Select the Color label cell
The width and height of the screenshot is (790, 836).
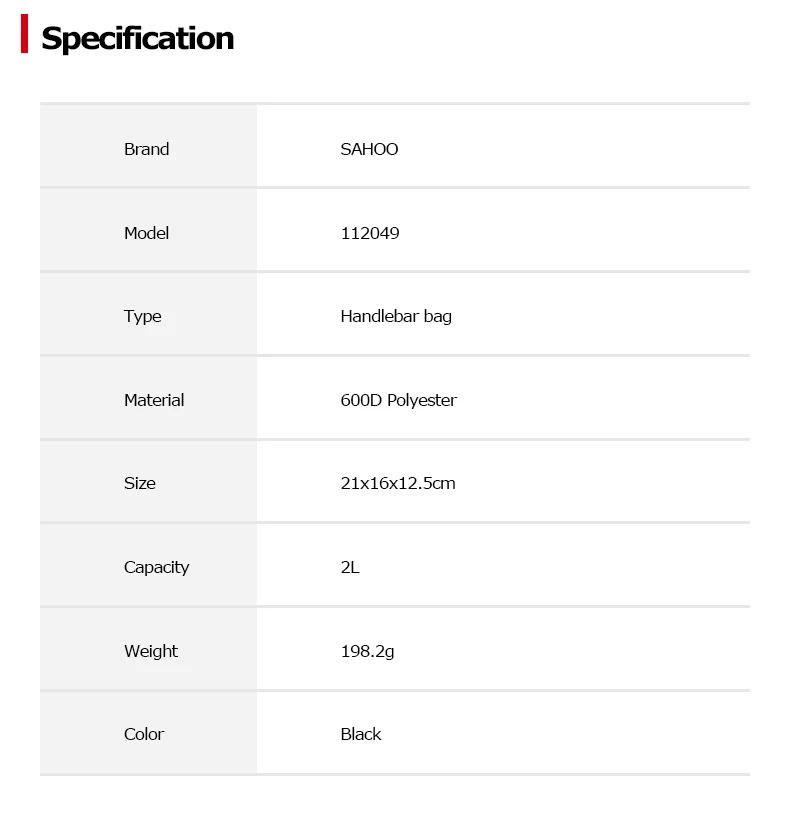point(148,733)
